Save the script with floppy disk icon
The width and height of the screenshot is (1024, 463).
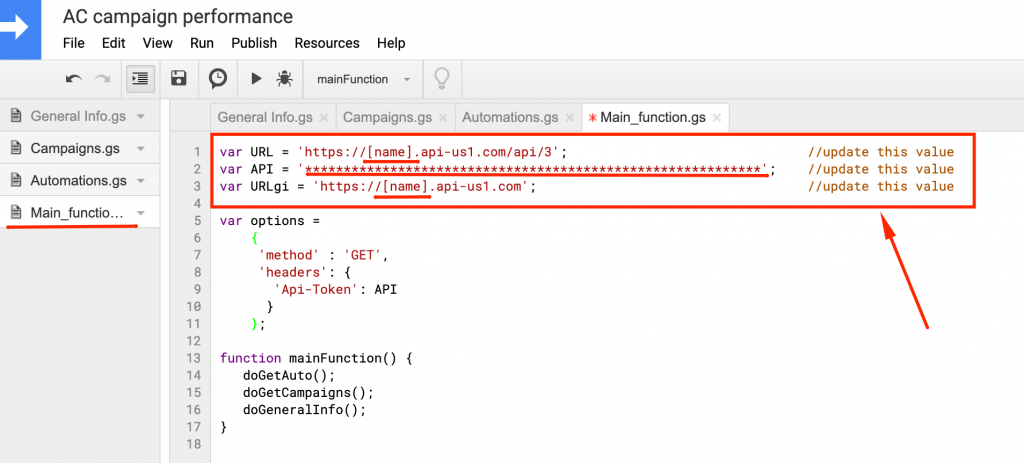179,78
